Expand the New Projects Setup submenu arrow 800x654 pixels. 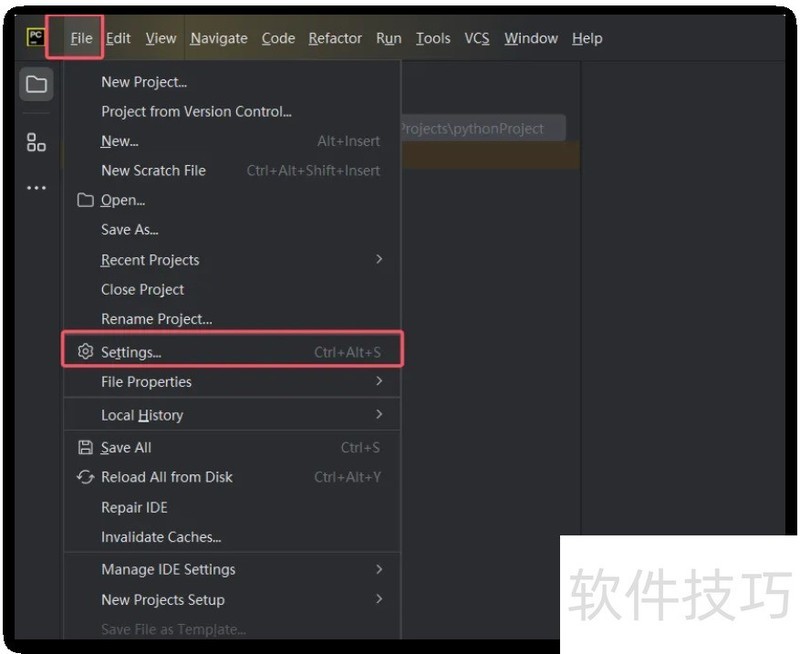click(379, 599)
